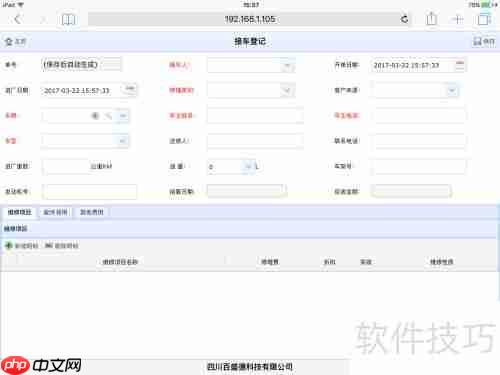500x375 pixels.
Task: Click the company name footer text
Action: click(250, 367)
